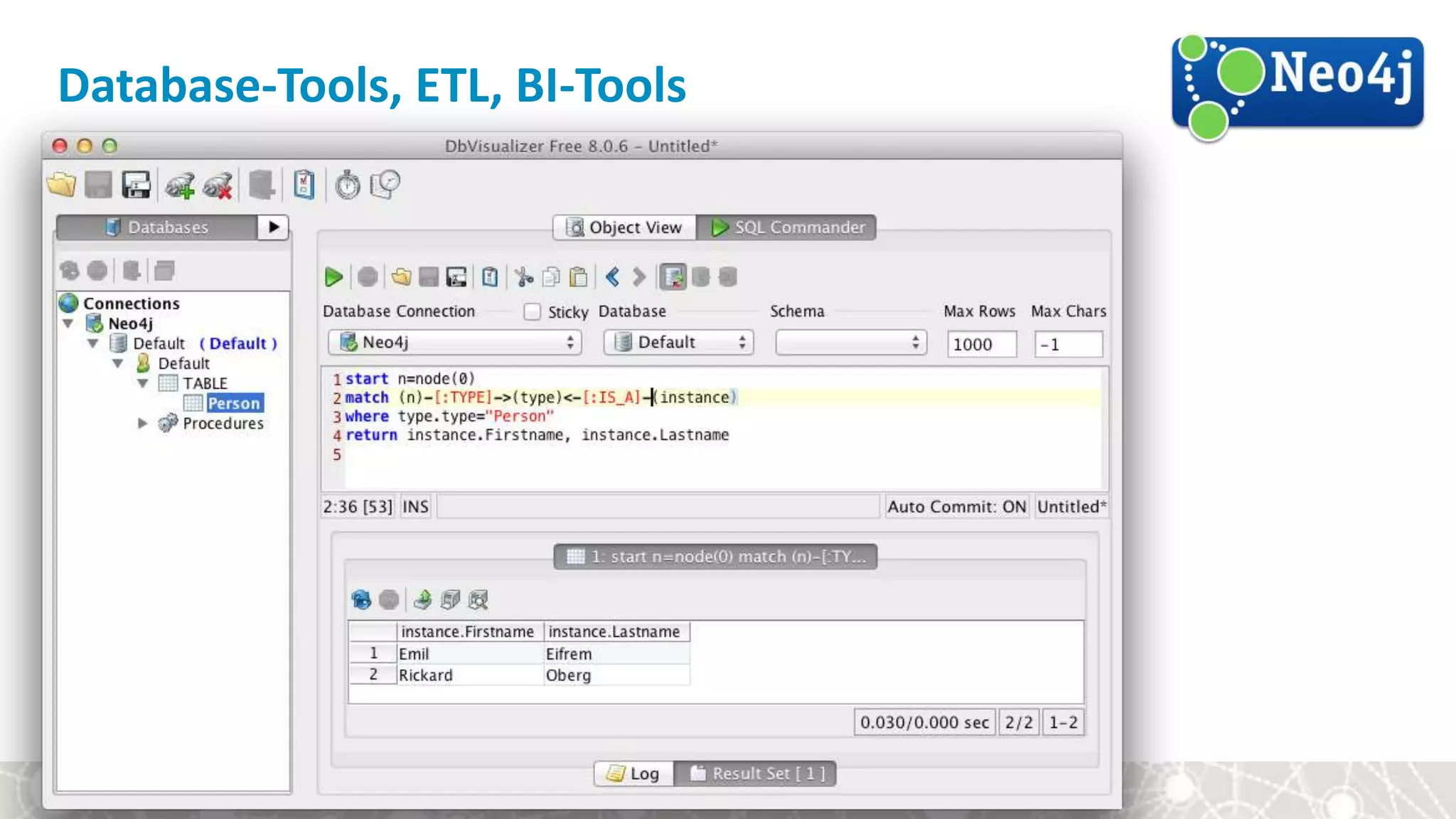This screenshot has height=819, width=1456.
Task: Create new database connection (green plus icon)
Action: click(x=180, y=186)
